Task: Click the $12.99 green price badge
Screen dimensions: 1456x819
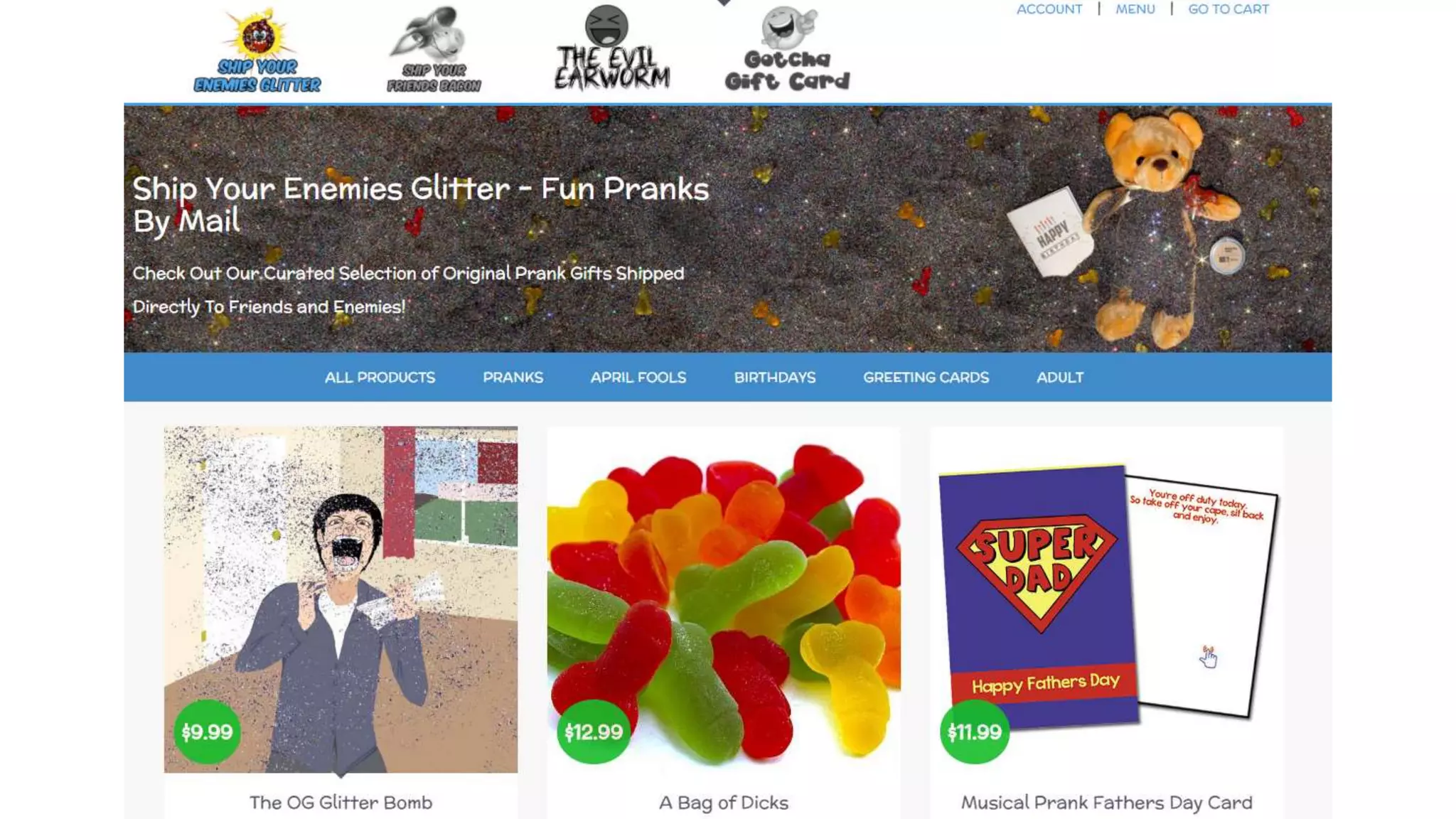Action: click(x=593, y=732)
